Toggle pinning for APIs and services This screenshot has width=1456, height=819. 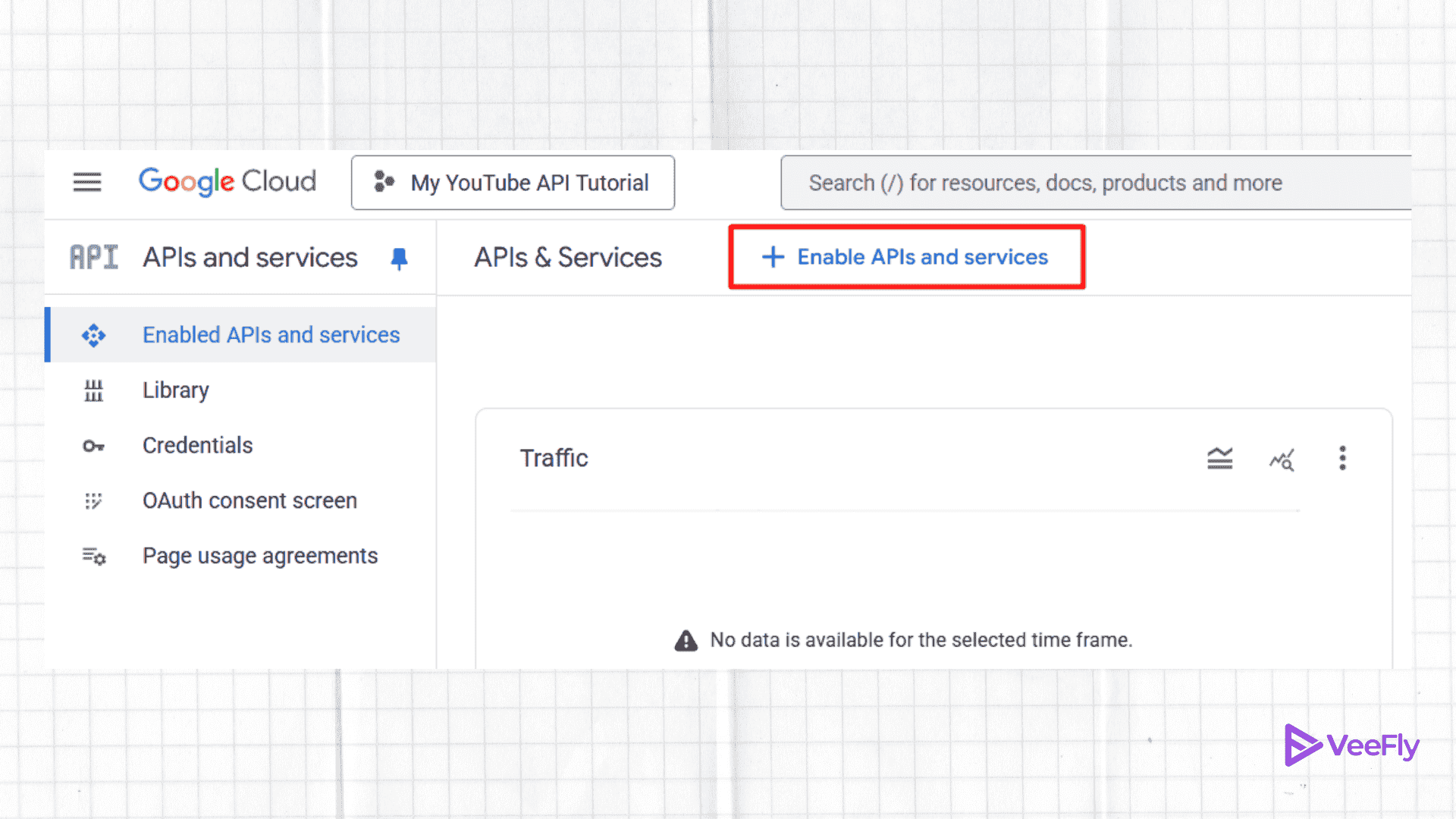[400, 258]
